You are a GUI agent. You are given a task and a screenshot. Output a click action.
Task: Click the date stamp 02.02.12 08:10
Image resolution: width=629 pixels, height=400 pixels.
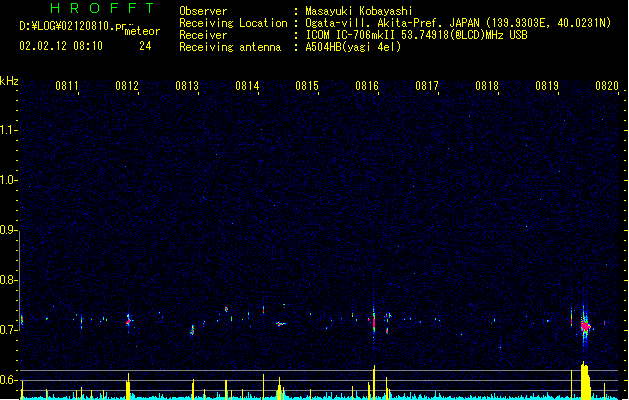coord(61,46)
